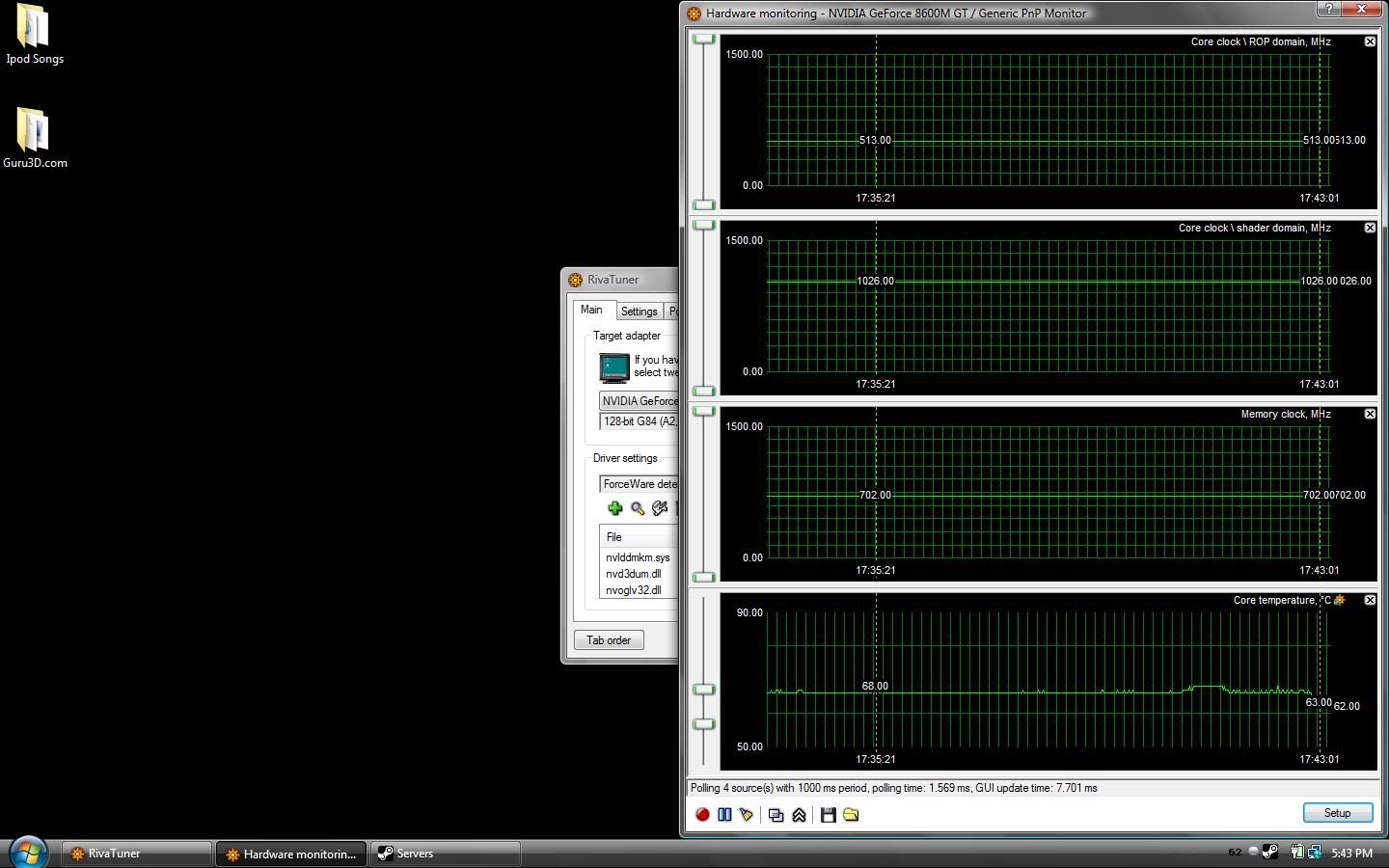Select nvlddmkm.sys in the file list
Screen dimensions: 1389x868
tap(638, 557)
